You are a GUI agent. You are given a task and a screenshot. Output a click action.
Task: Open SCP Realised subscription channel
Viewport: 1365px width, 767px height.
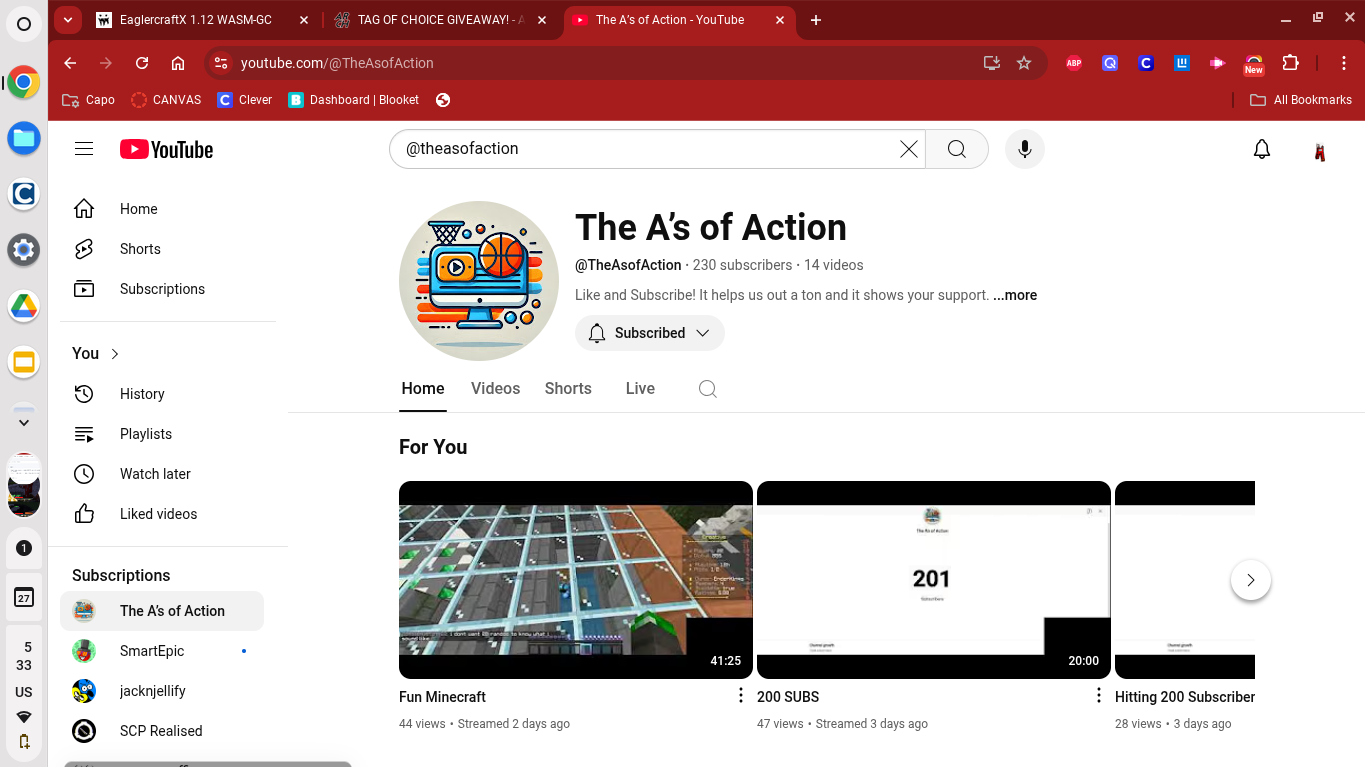tap(162, 731)
